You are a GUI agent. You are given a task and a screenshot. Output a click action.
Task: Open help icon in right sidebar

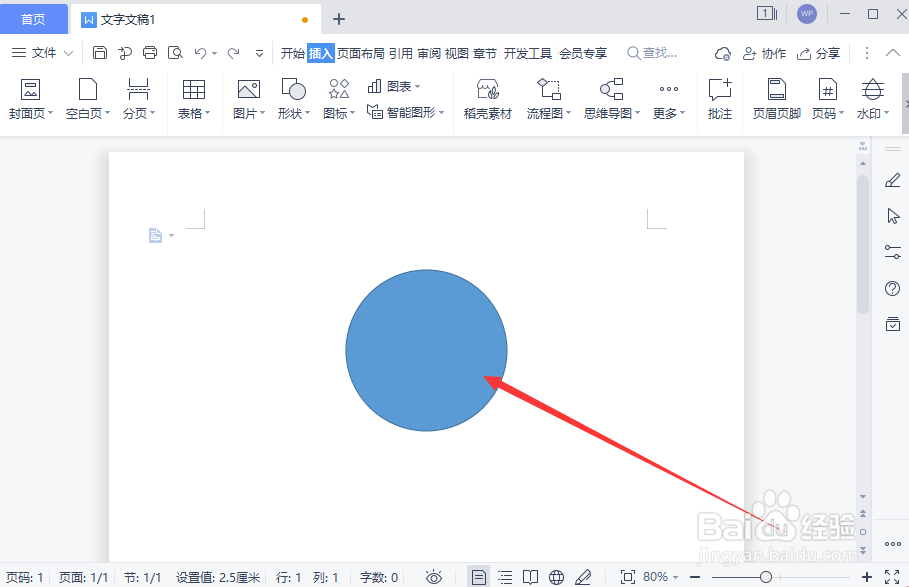(x=893, y=288)
